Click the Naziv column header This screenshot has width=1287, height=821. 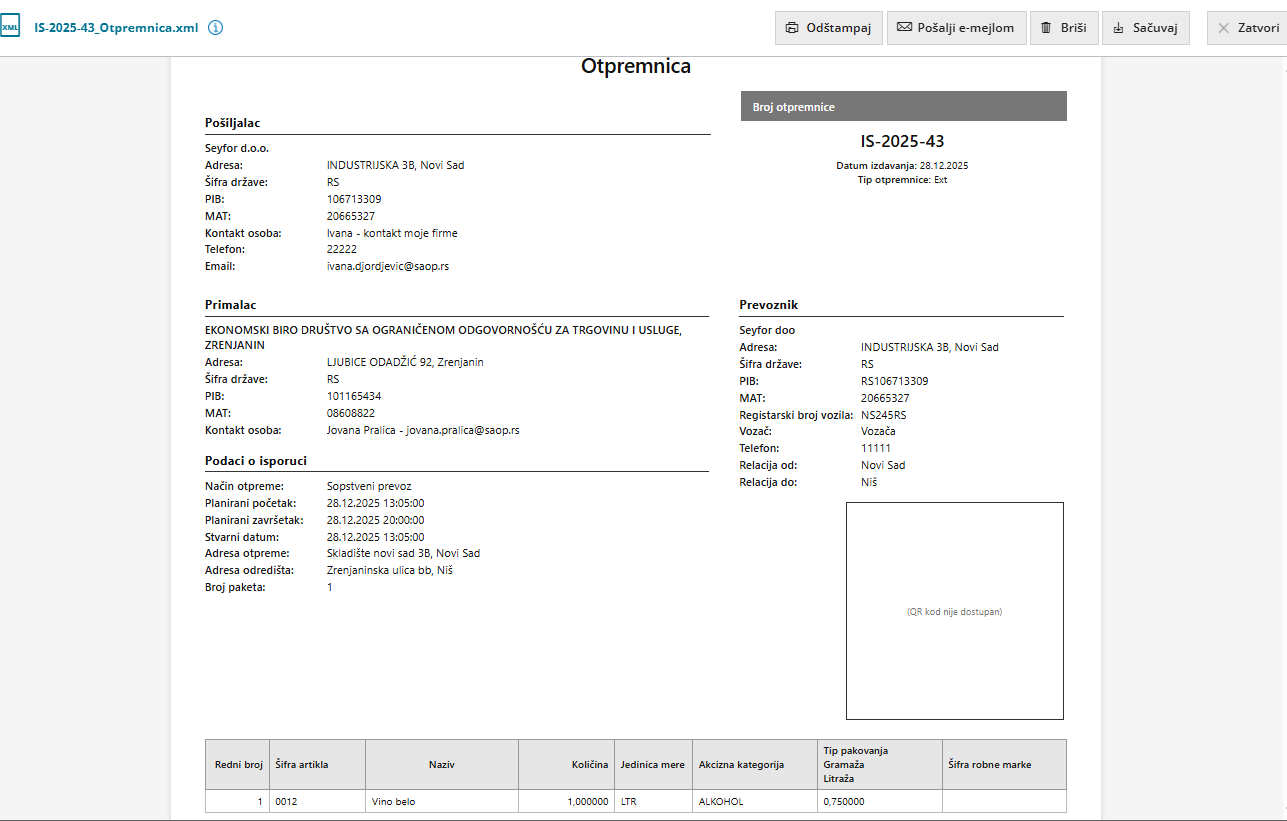coord(442,765)
